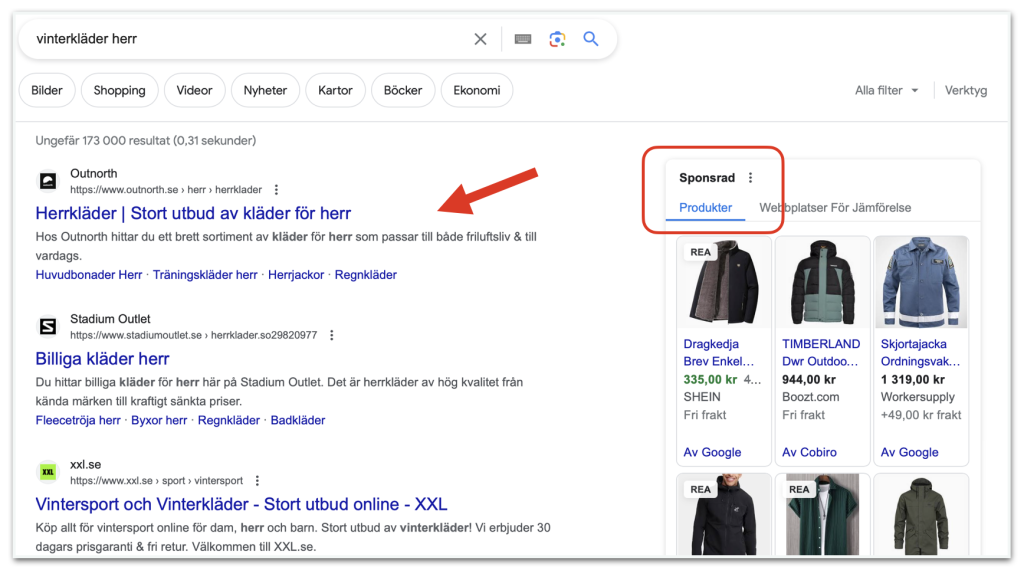Image resolution: width=1024 pixels, height=577 pixels.
Task: Click the blue magnifying glass search icon
Action: click(591, 39)
